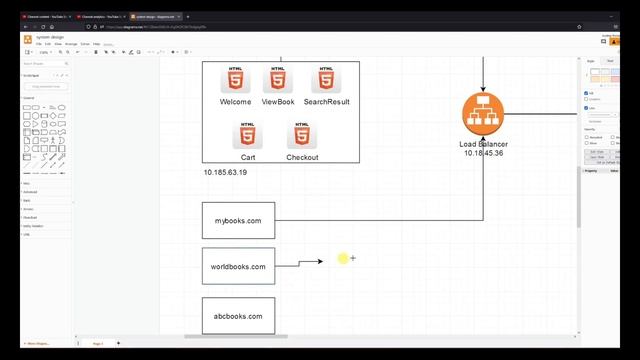Open the Extras menu
640x360 pixels.
coord(85,44)
